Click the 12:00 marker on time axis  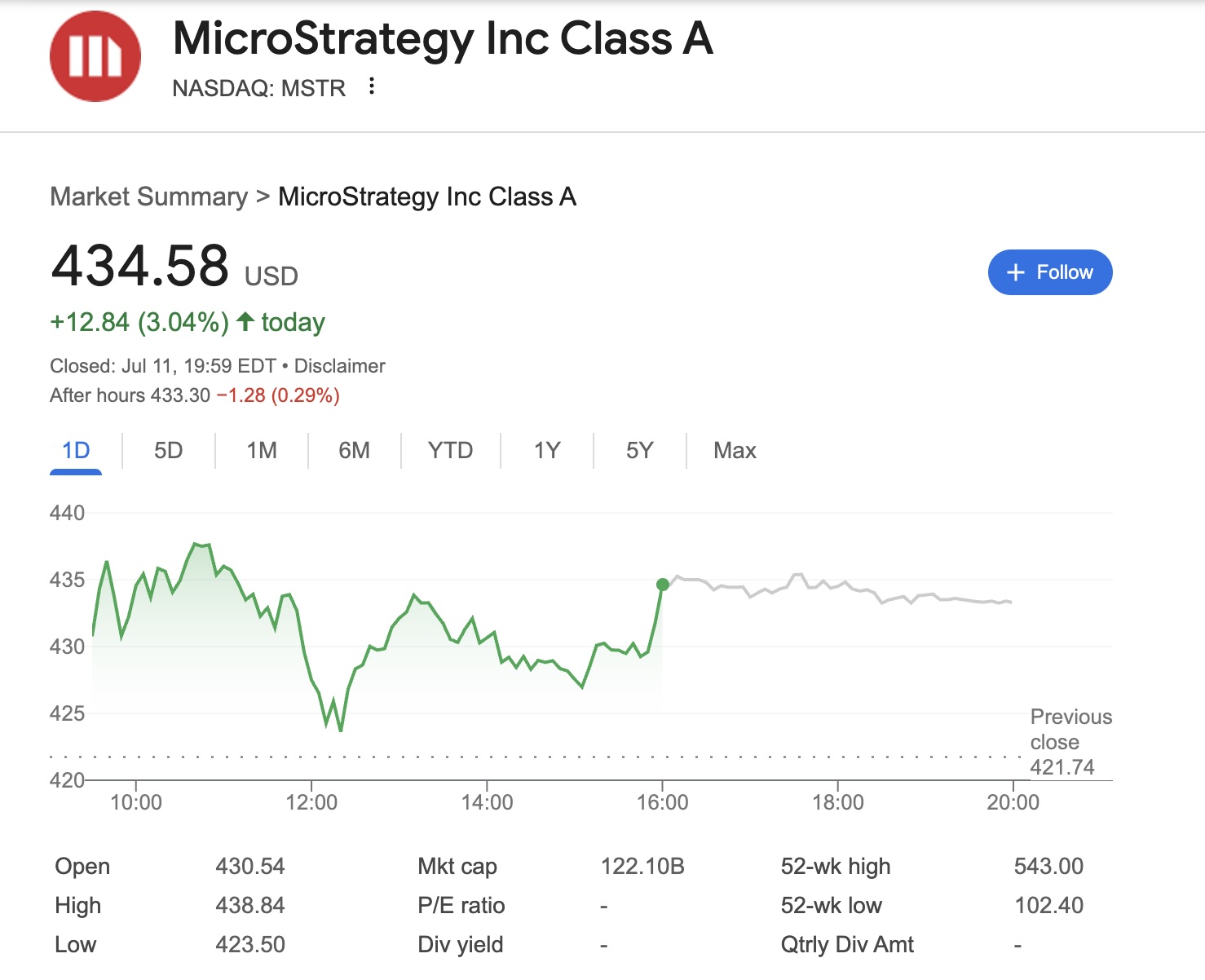click(x=311, y=802)
